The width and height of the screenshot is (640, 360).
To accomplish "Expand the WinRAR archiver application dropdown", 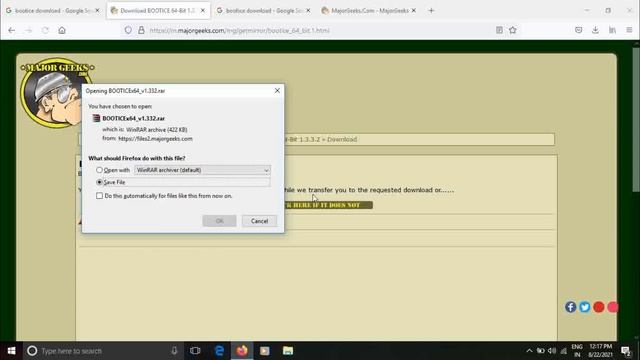I will 202,170.
